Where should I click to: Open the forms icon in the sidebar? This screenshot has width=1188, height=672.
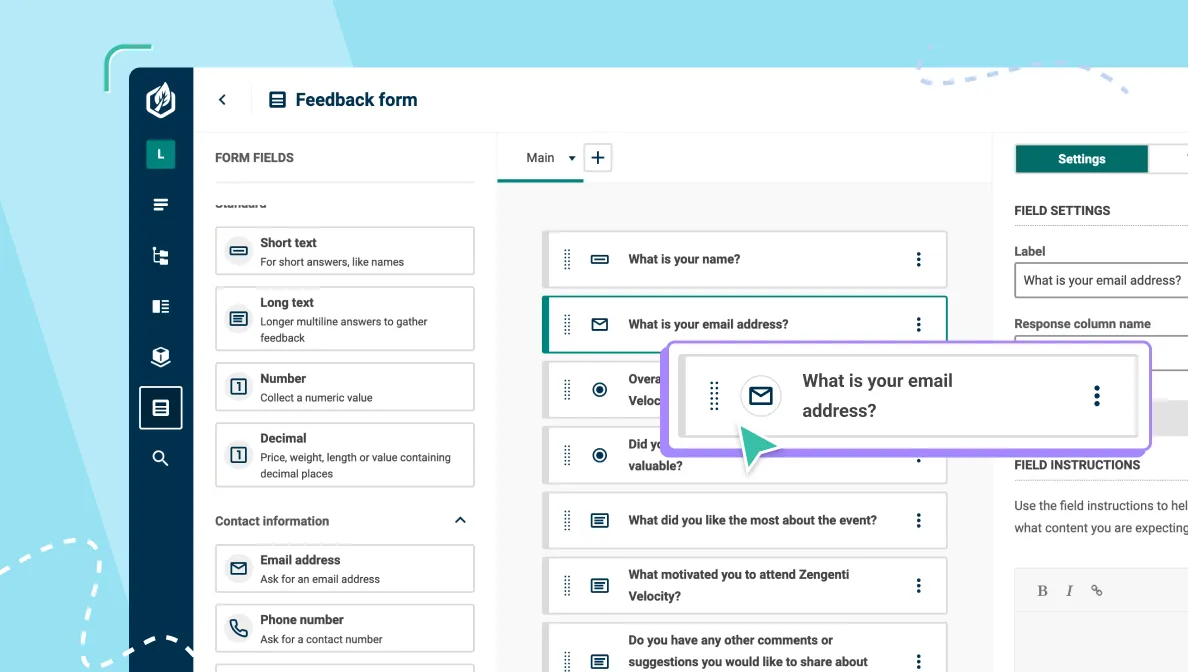161,408
